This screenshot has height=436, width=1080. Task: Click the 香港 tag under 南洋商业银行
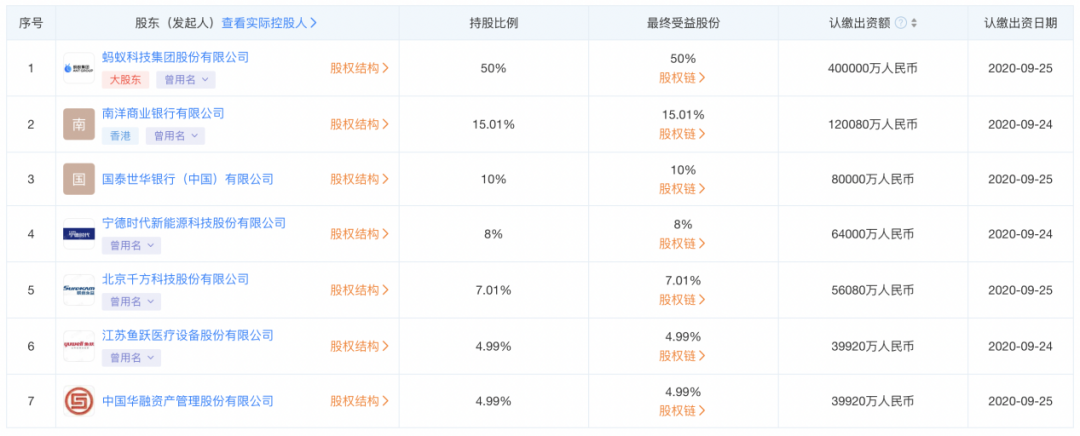121,136
